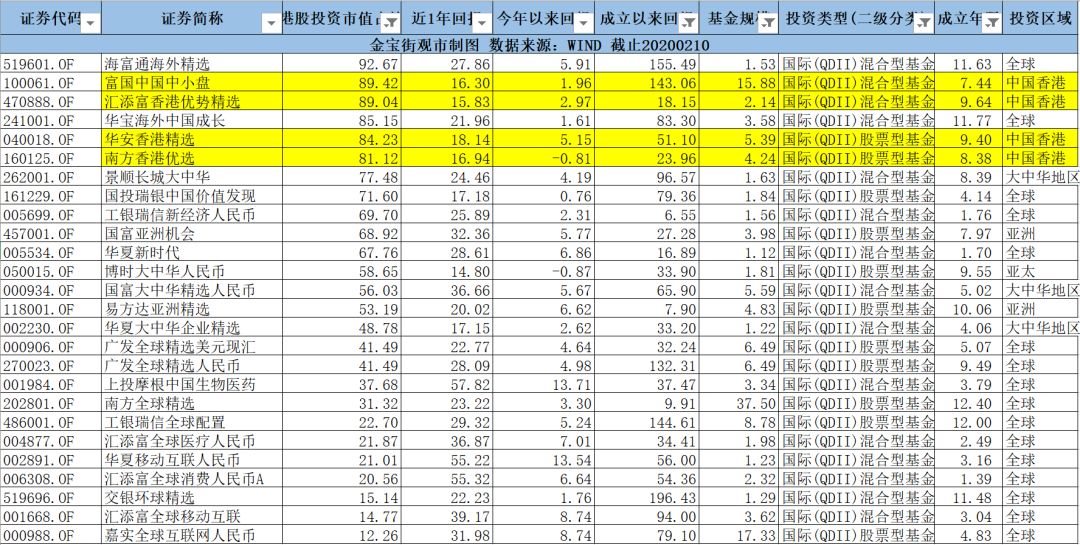Select highlighted cell 富国中国中小盘
Screen dimensions: 1080x545
[191, 83]
